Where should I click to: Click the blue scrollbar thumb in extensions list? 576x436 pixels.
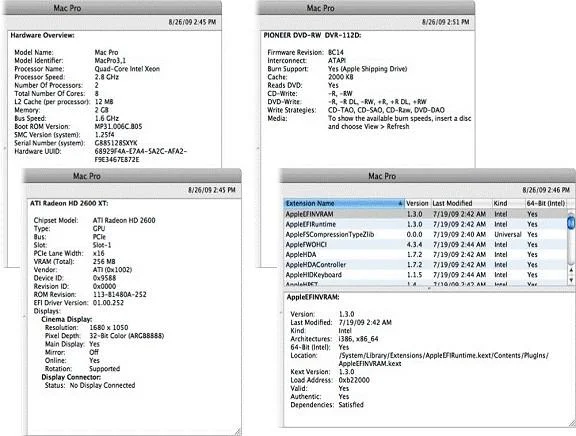click(571, 223)
